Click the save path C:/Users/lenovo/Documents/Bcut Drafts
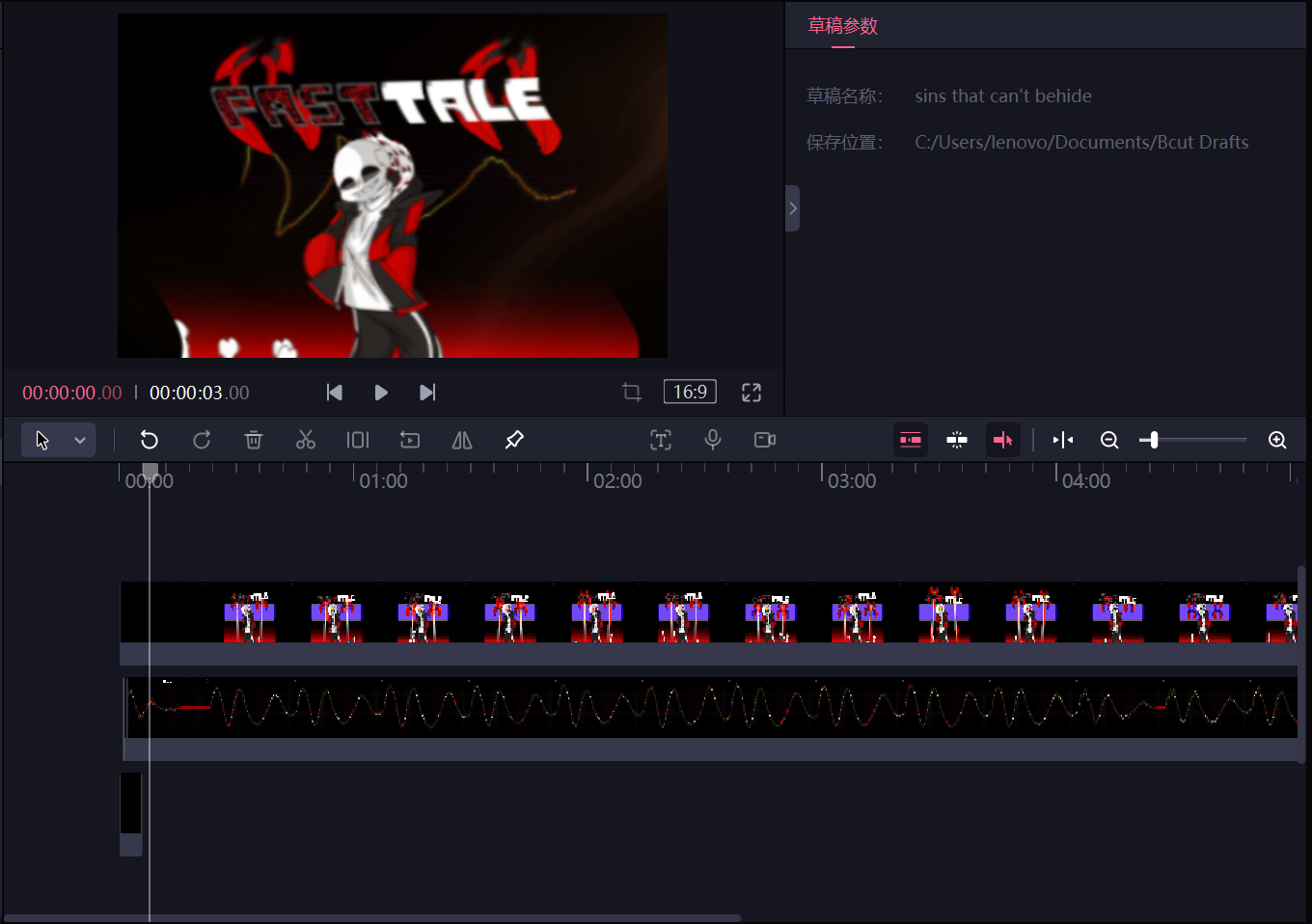The height and width of the screenshot is (924, 1312). click(1081, 142)
